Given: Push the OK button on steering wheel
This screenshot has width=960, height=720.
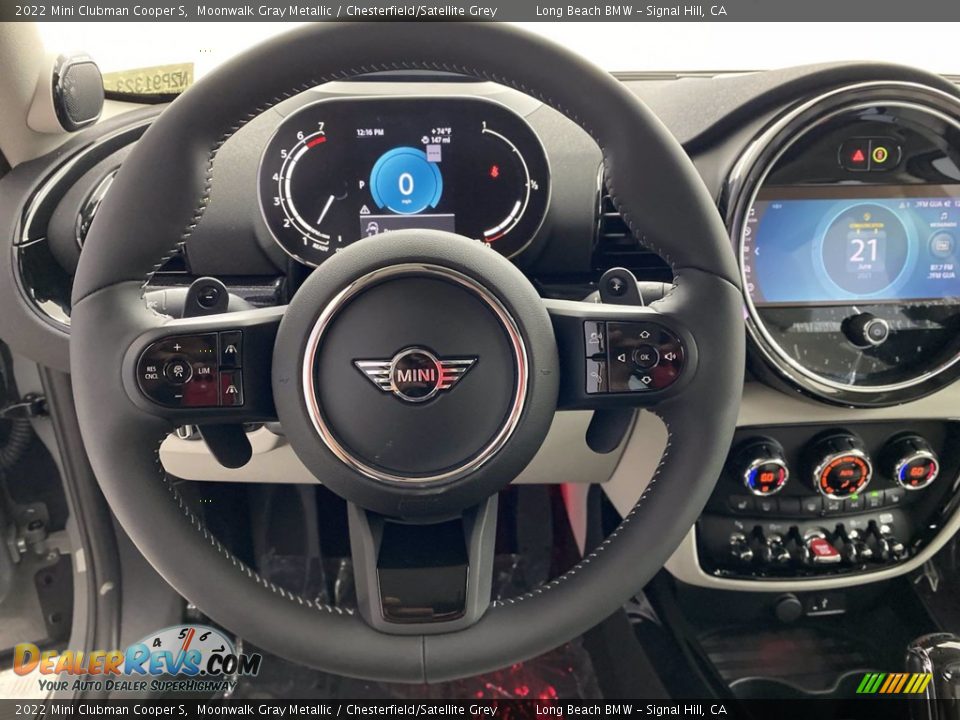Looking at the screenshot, I should 645,356.
